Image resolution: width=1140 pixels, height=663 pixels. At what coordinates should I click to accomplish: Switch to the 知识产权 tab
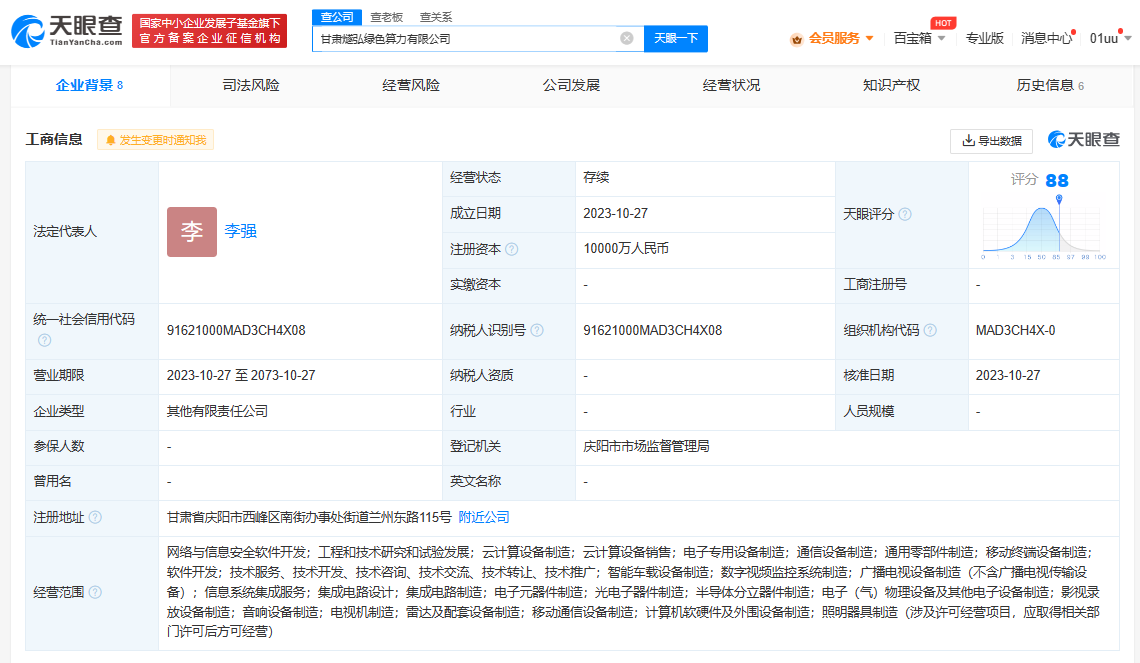891,86
